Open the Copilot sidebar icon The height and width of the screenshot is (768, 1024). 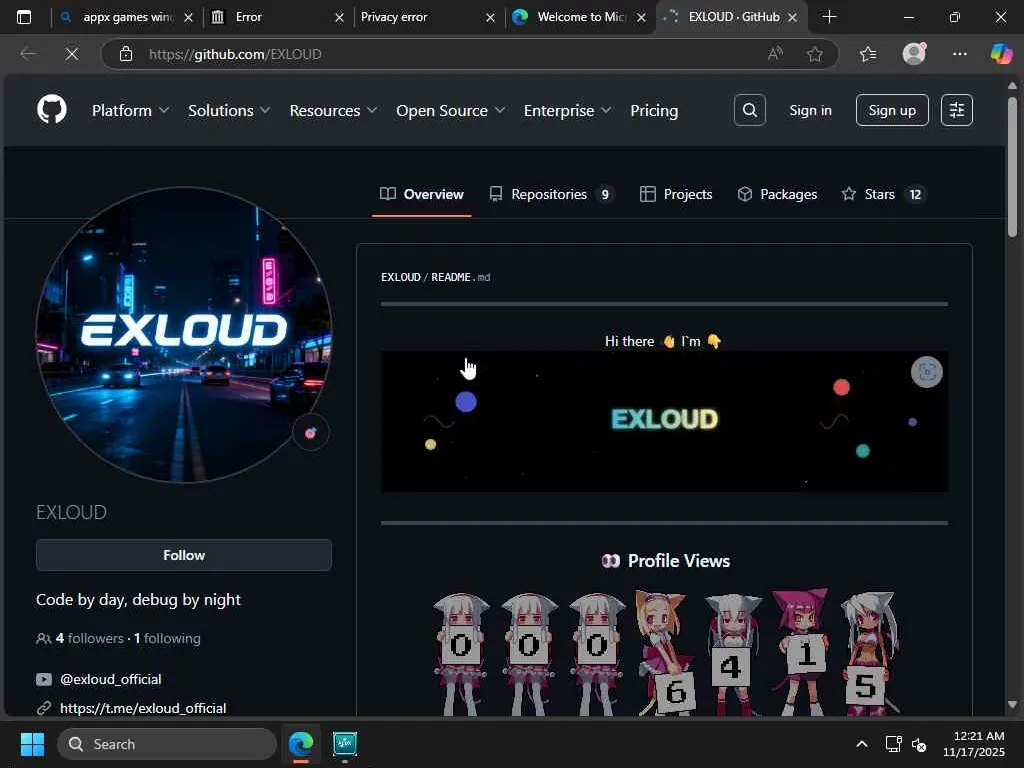click(x=1001, y=54)
